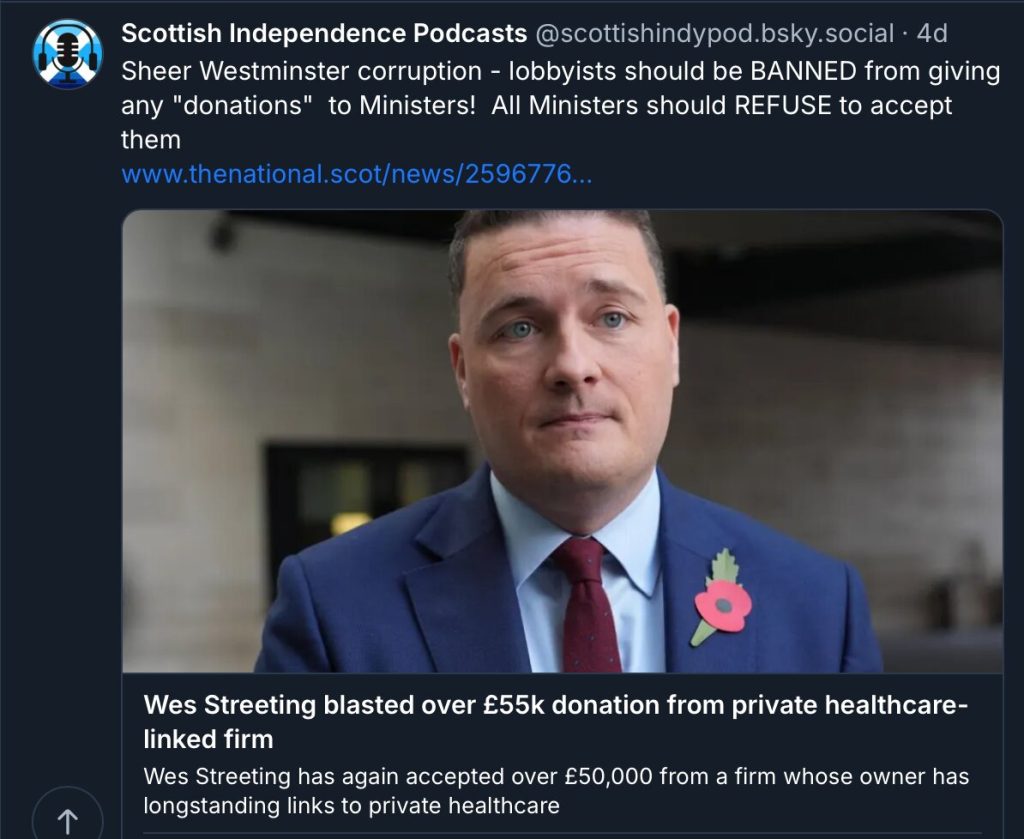Click the 'linked firm' headline continuation

point(208,740)
